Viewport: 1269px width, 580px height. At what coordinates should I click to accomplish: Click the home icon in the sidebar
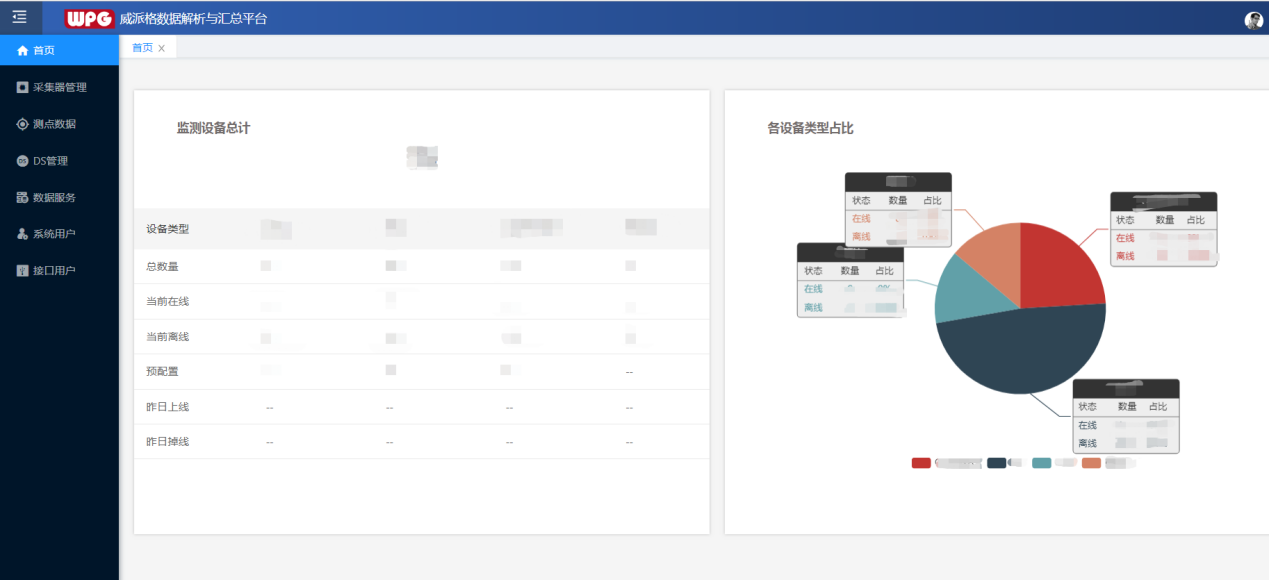pyautogui.click(x=22, y=50)
